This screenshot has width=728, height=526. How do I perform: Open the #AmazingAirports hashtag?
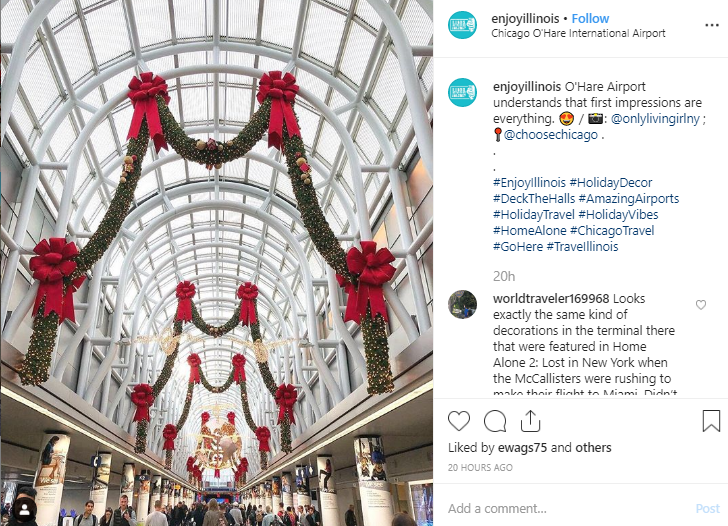point(629,199)
